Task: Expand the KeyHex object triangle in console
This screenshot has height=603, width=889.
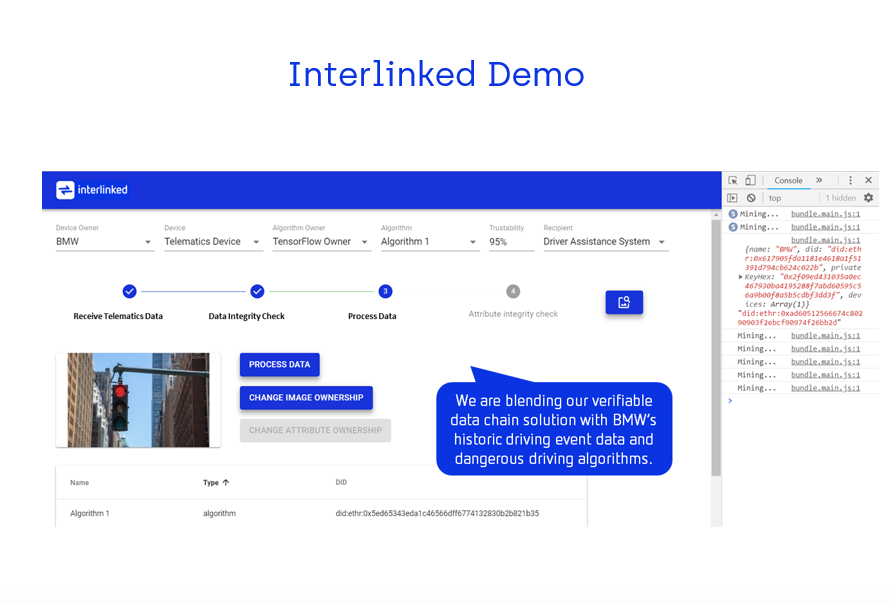Action: point(740,277)
